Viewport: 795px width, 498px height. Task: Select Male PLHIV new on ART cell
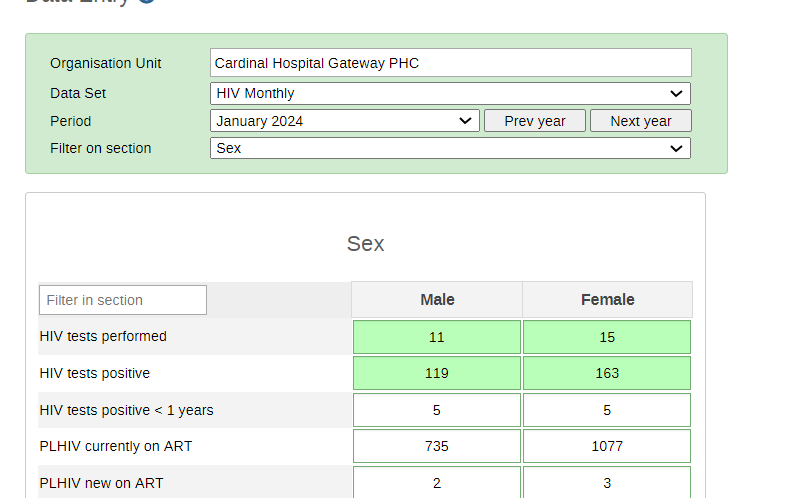[437, 482]
